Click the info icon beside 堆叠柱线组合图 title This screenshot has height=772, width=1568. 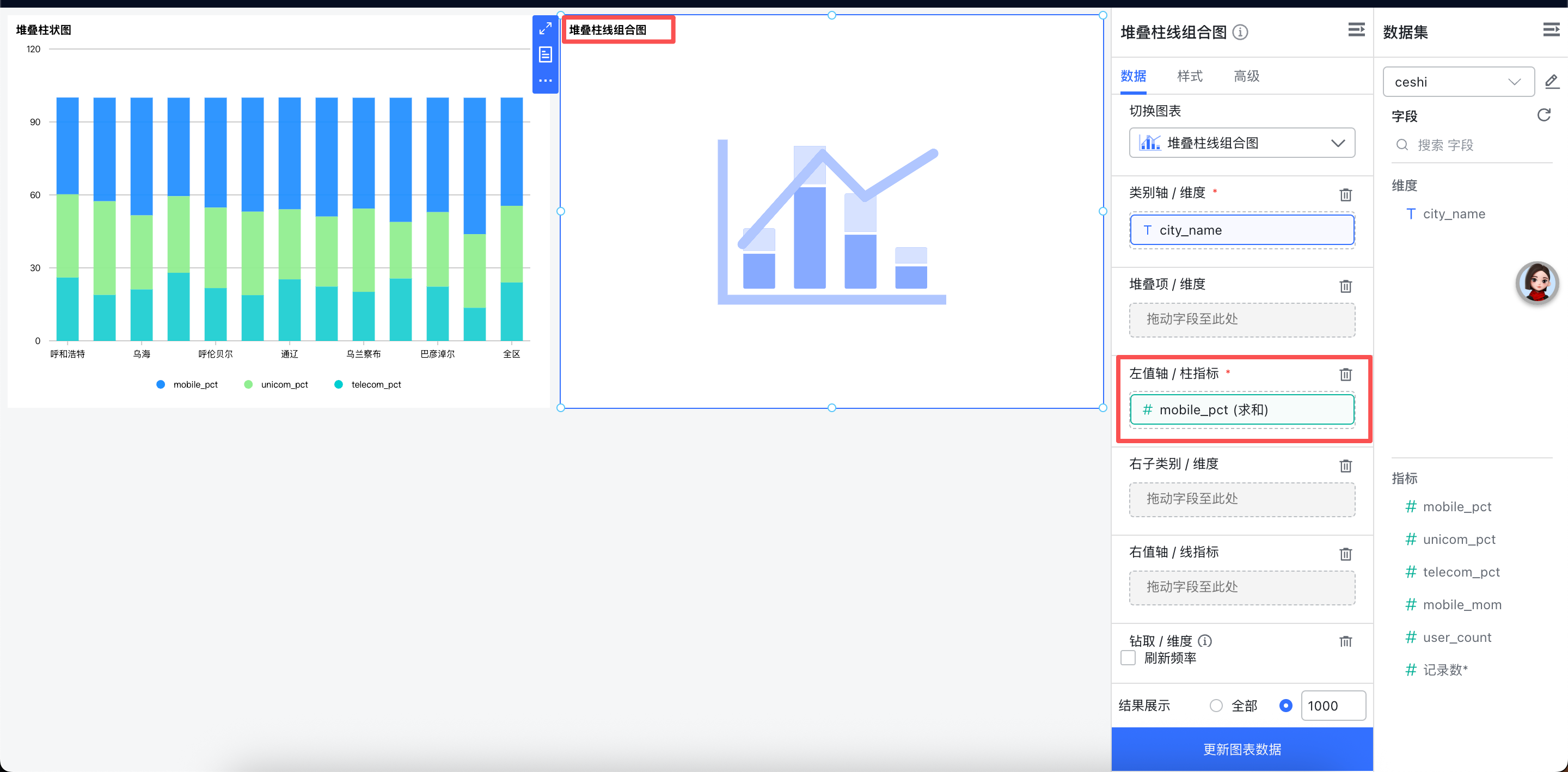(1240, 32)
